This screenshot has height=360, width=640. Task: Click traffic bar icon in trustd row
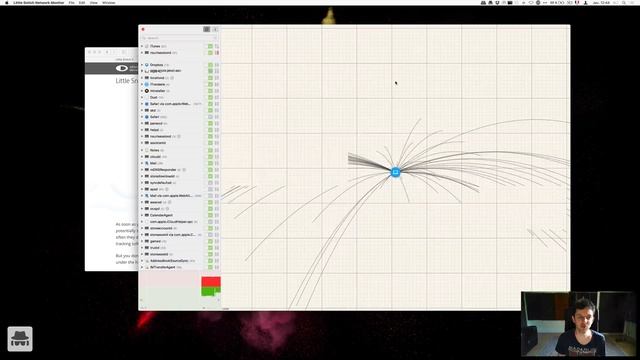[217, 248]
